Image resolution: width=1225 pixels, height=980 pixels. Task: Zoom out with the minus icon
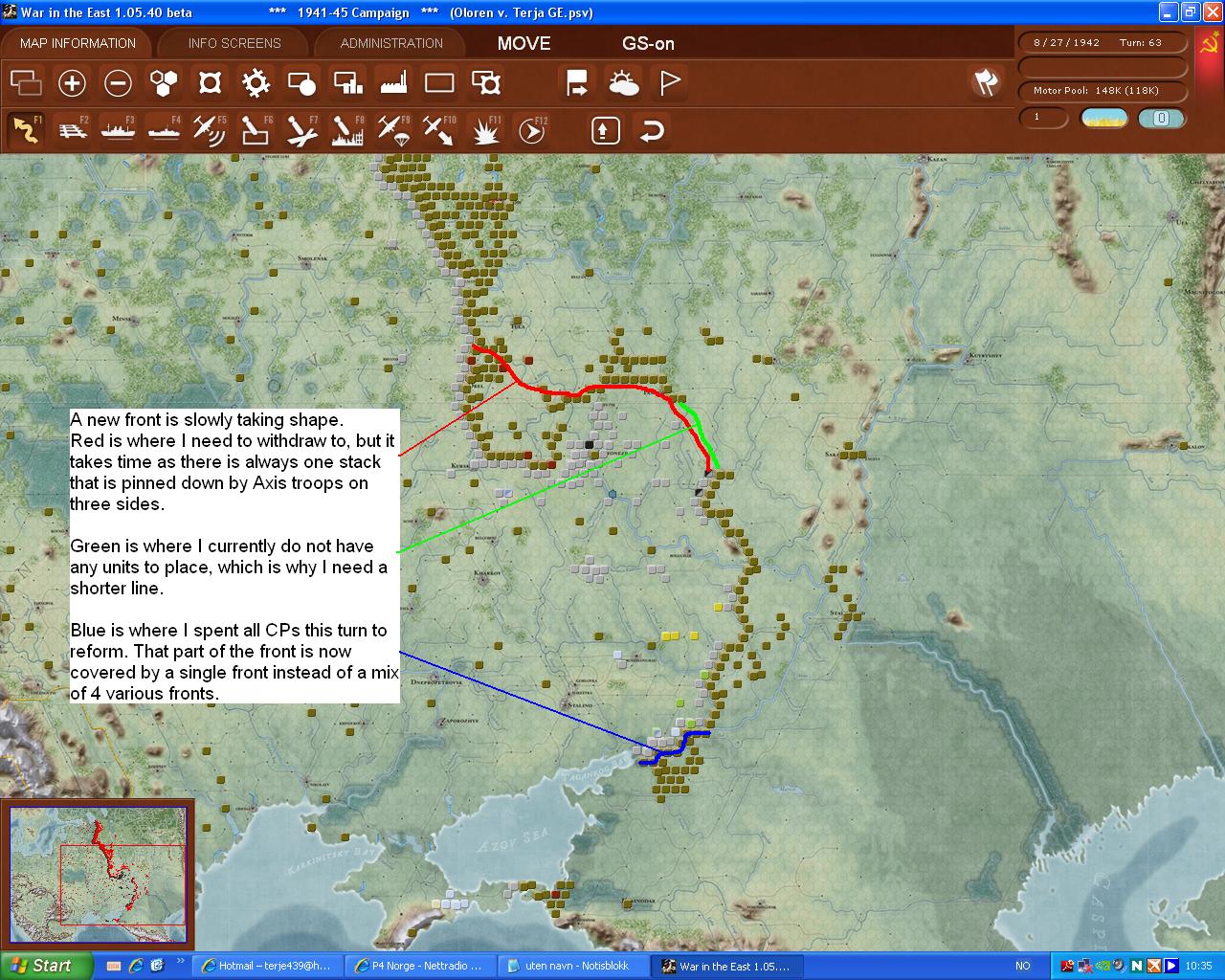point(118,83)
